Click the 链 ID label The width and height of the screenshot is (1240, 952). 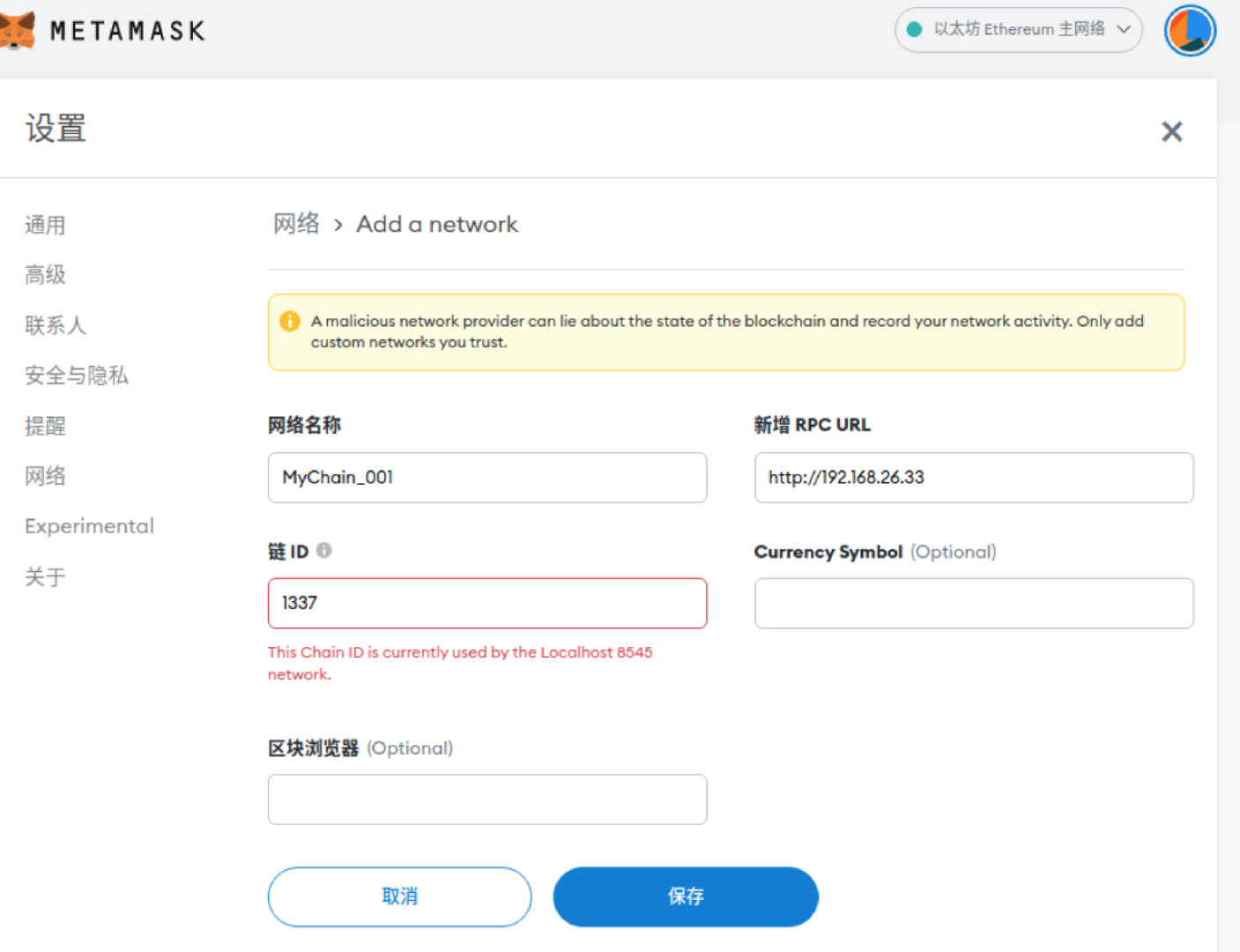click(288, 552)
